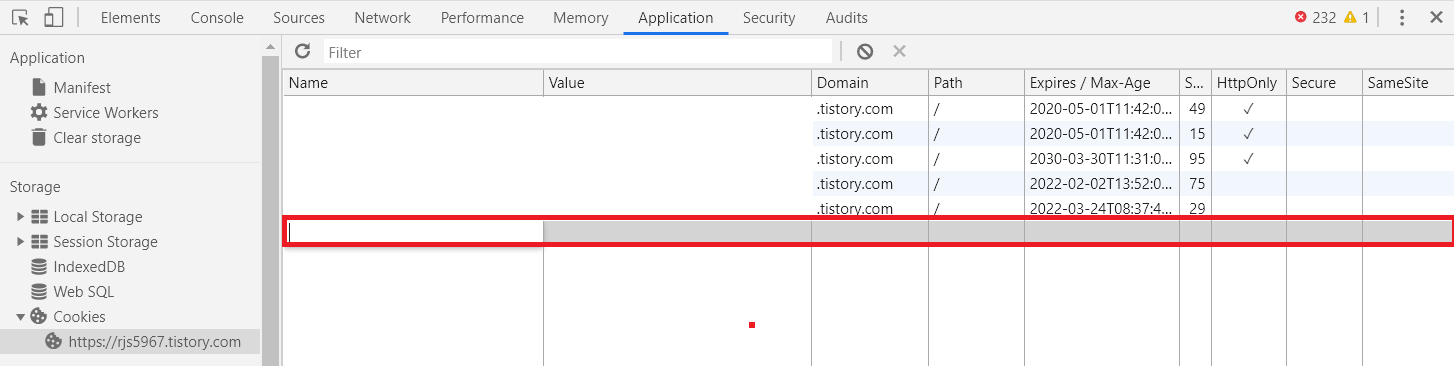The image size is (1454, 370).
Task: Sort cookies by HttpOnly column
Action: click(1249, 83)
